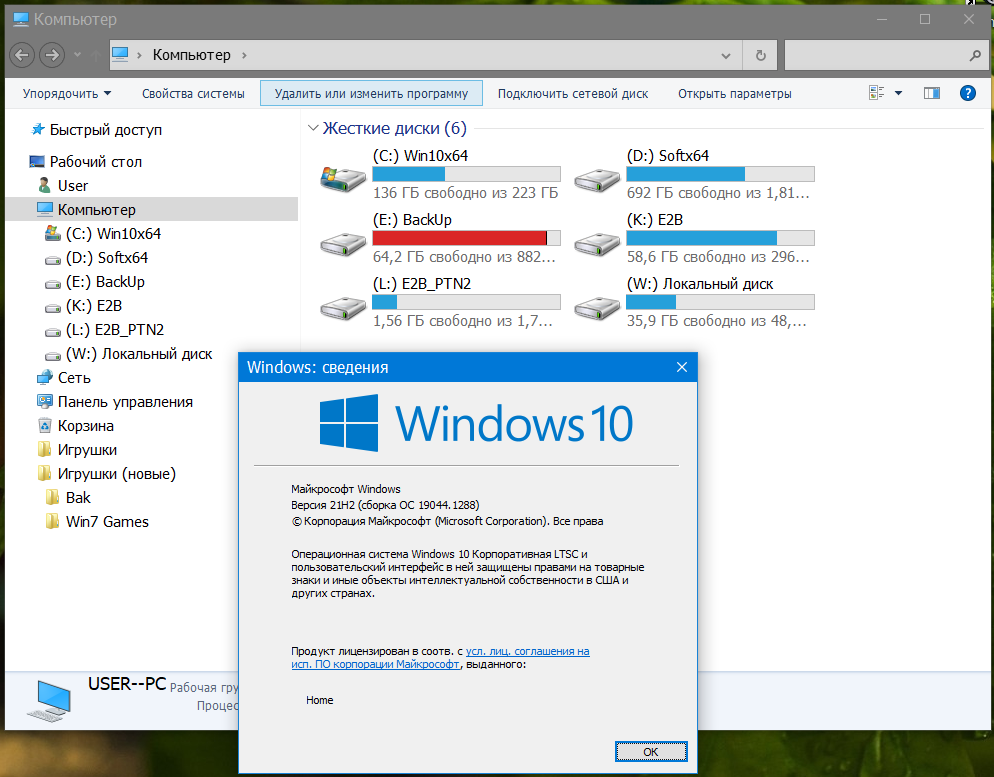Close the Windows: сведения dialog
The image size is (994, 777).
point(681,368)
